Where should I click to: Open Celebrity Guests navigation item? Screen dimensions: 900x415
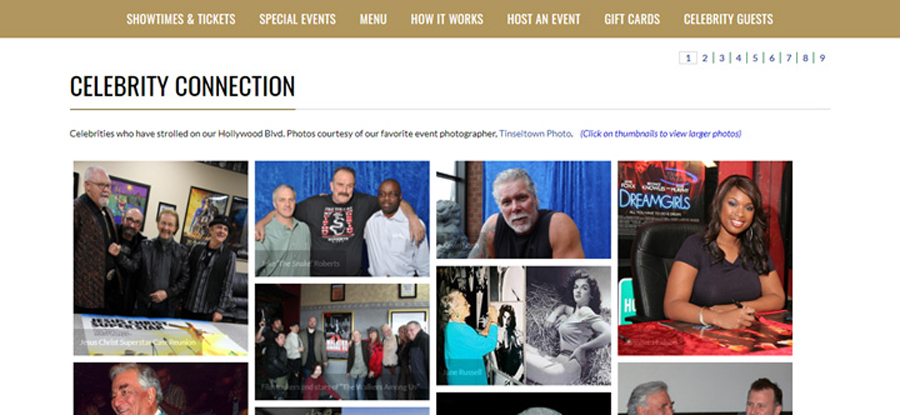coord(728,19)
